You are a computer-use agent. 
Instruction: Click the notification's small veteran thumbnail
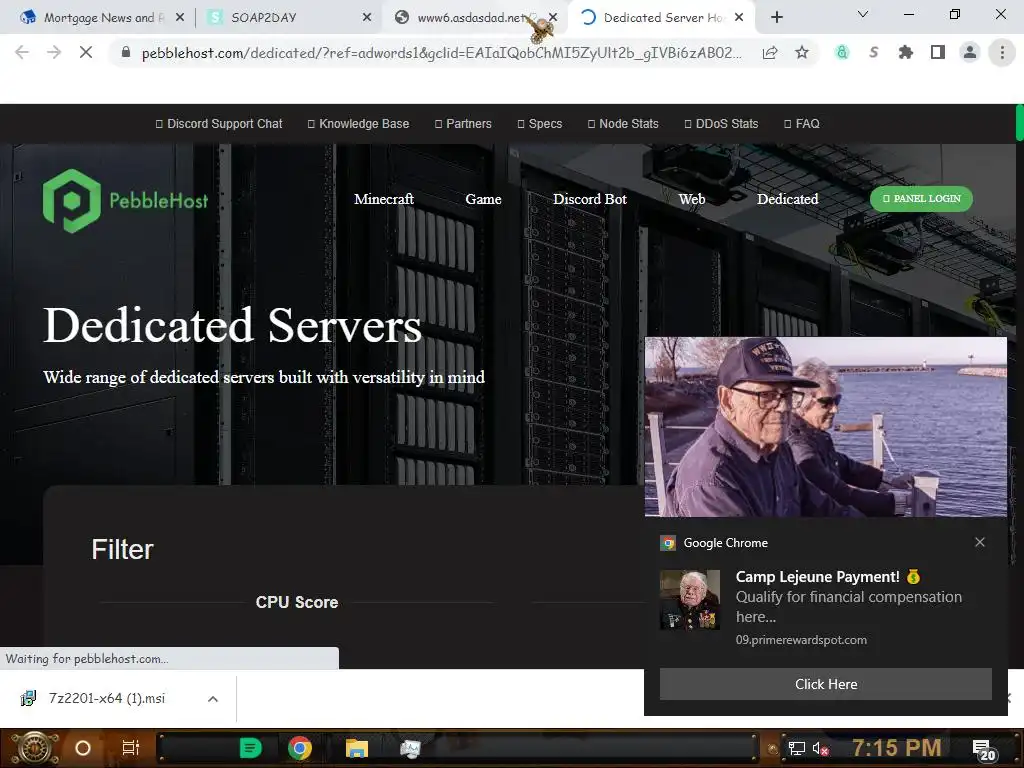690,600
